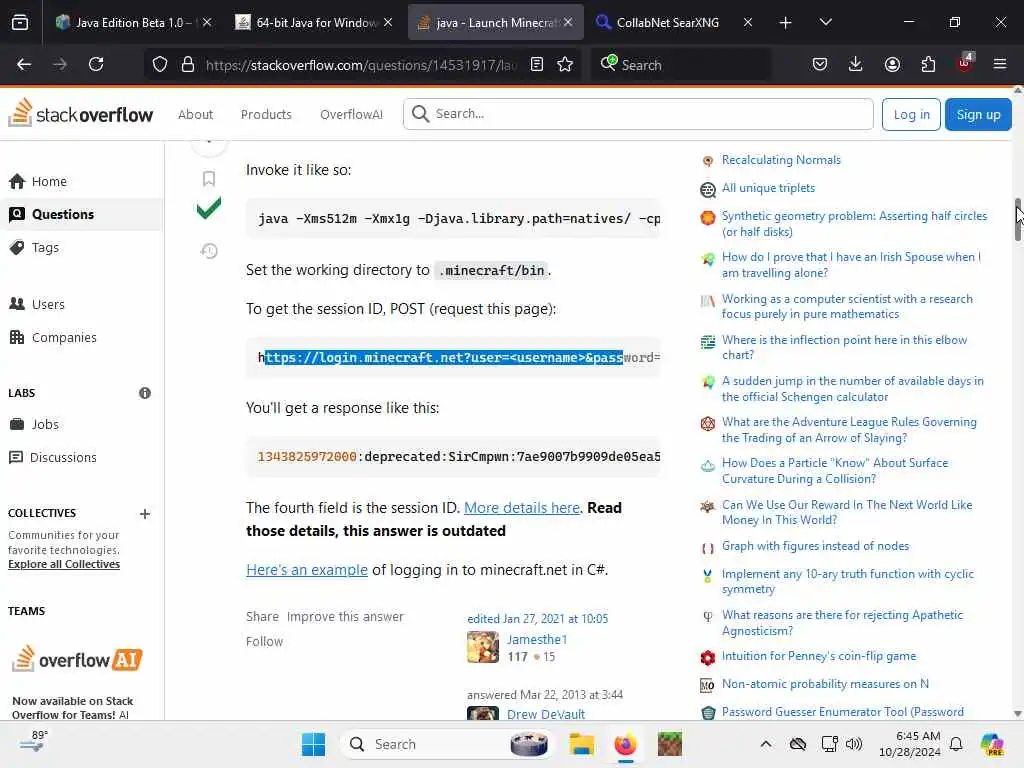
Task: Open the Drew DeVault profile link
Action: coord(546,714)
